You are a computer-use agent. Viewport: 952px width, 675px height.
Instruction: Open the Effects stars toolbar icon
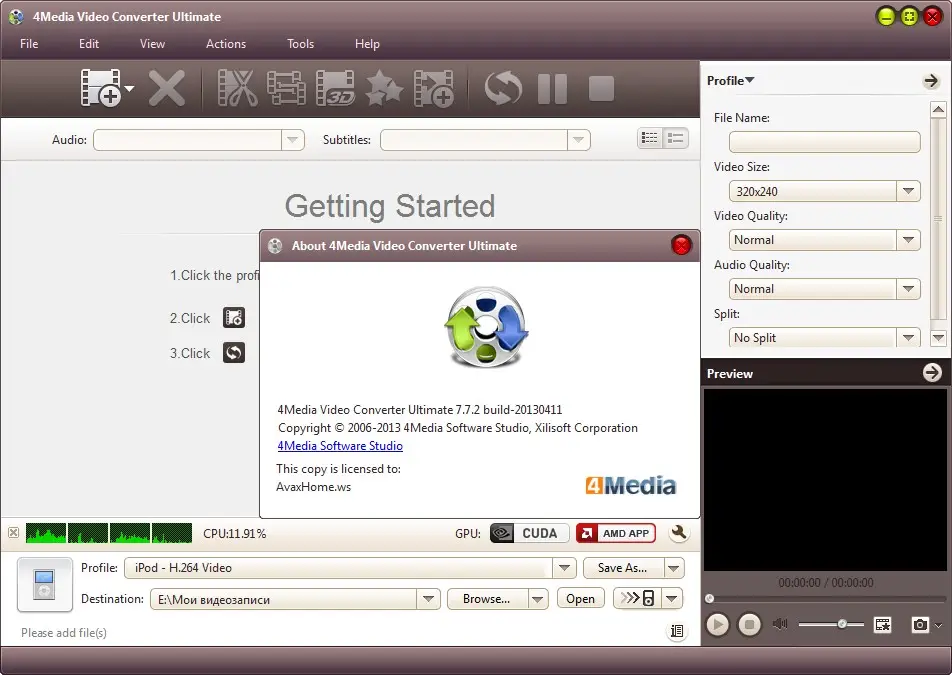(384, 89)
